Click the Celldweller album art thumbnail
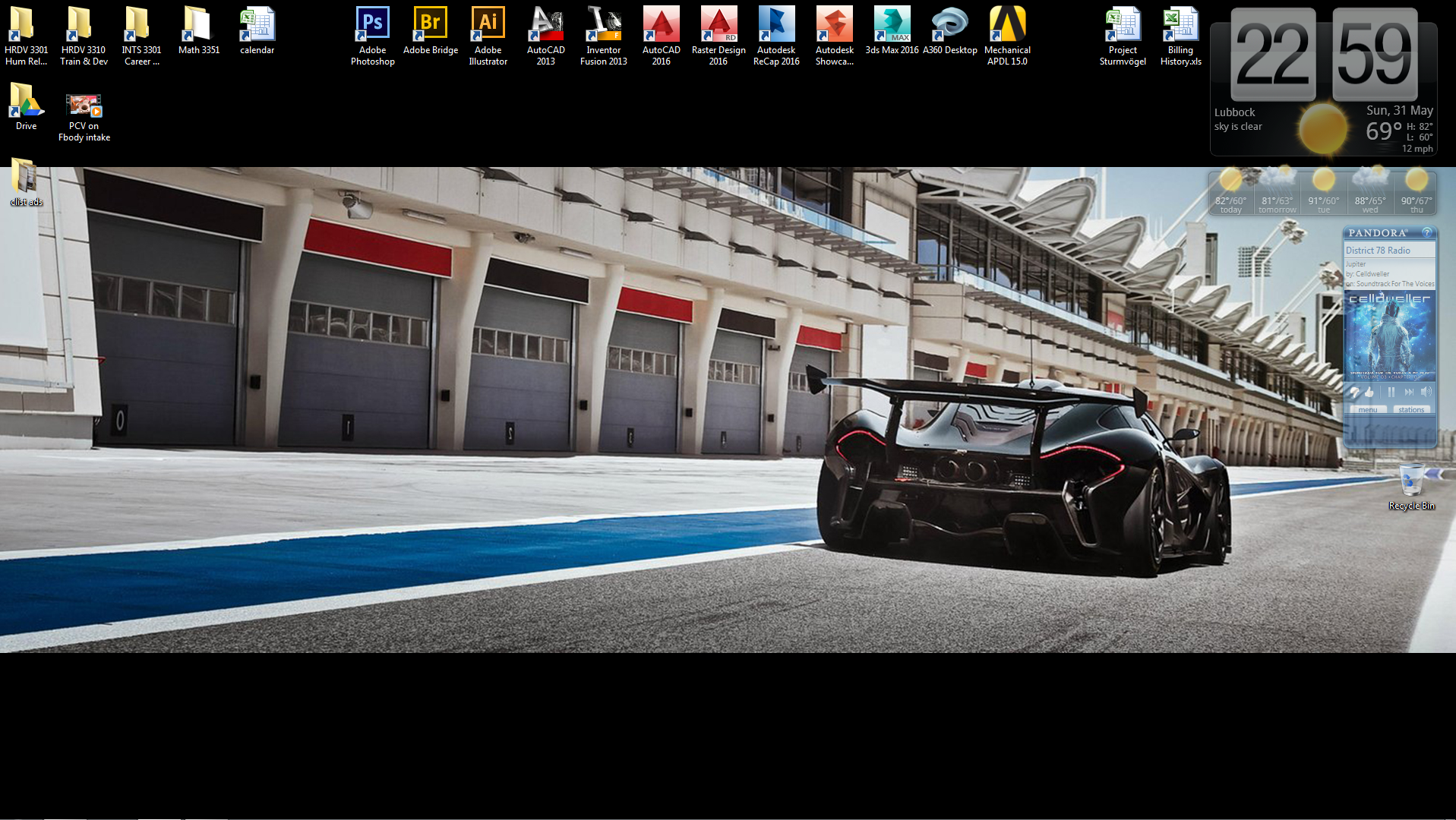This screenshot has height=820, width=1456. click(x=1390, y=336)
